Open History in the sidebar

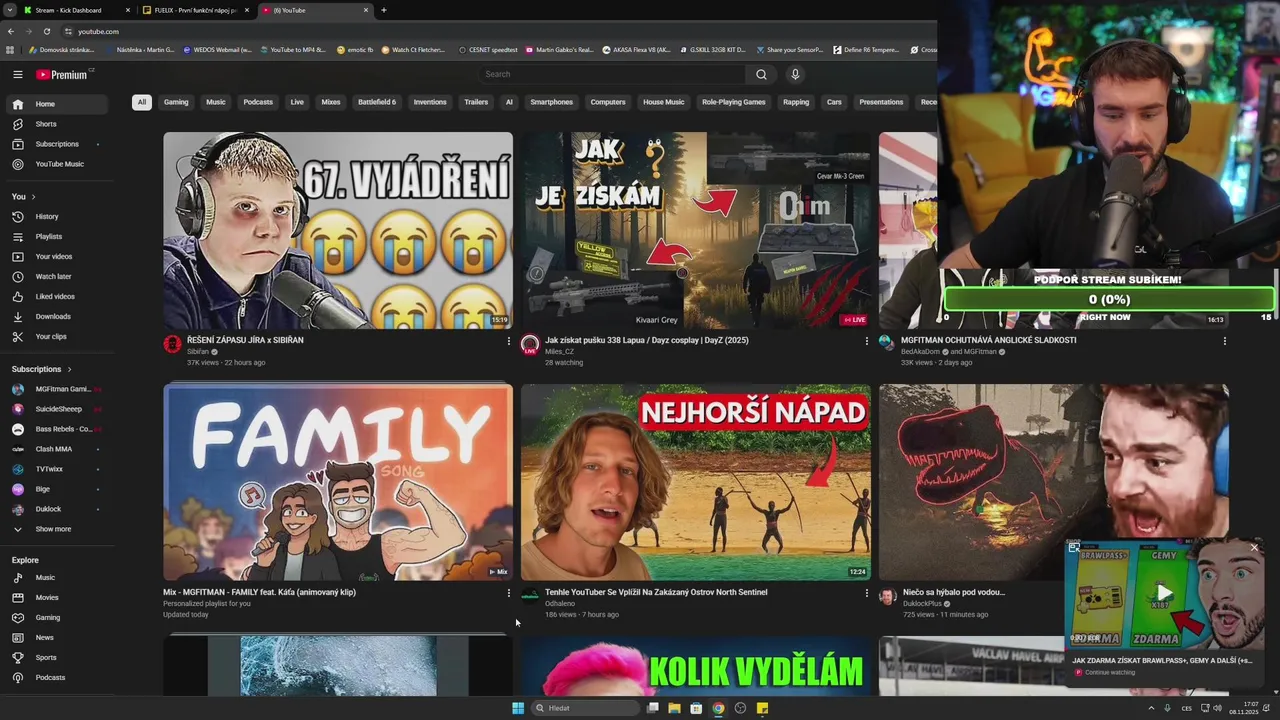click(56, 216)
